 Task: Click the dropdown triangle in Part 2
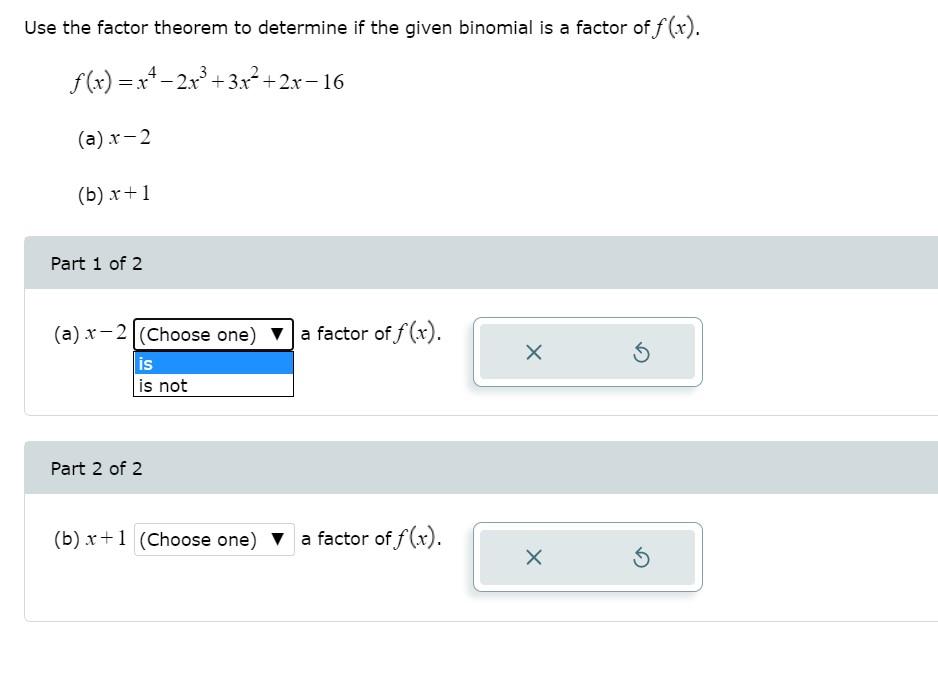pyautogui.click(x=277, y=539)
